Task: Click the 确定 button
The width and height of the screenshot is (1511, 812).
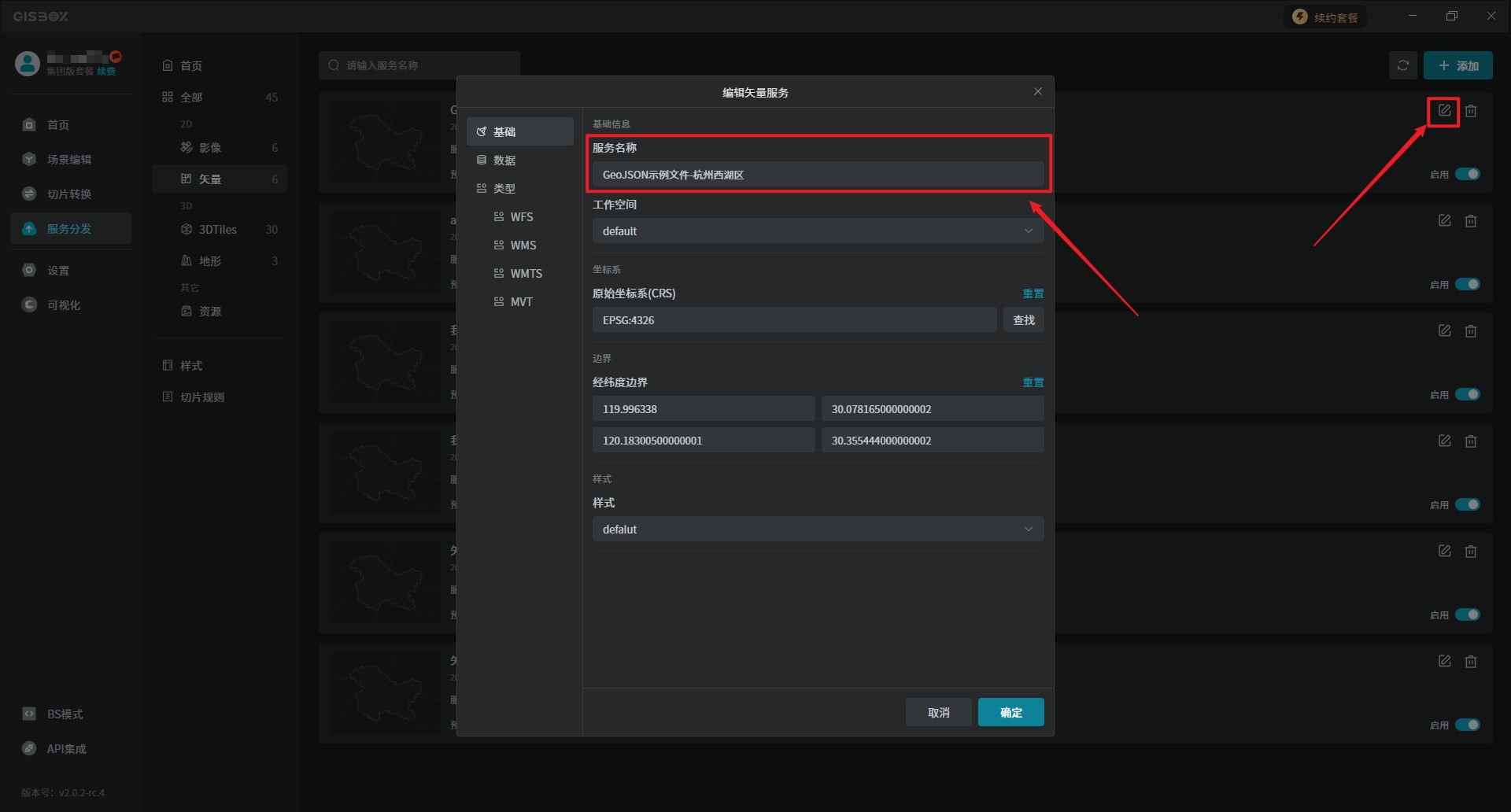Action: [x=1010, y=713]
